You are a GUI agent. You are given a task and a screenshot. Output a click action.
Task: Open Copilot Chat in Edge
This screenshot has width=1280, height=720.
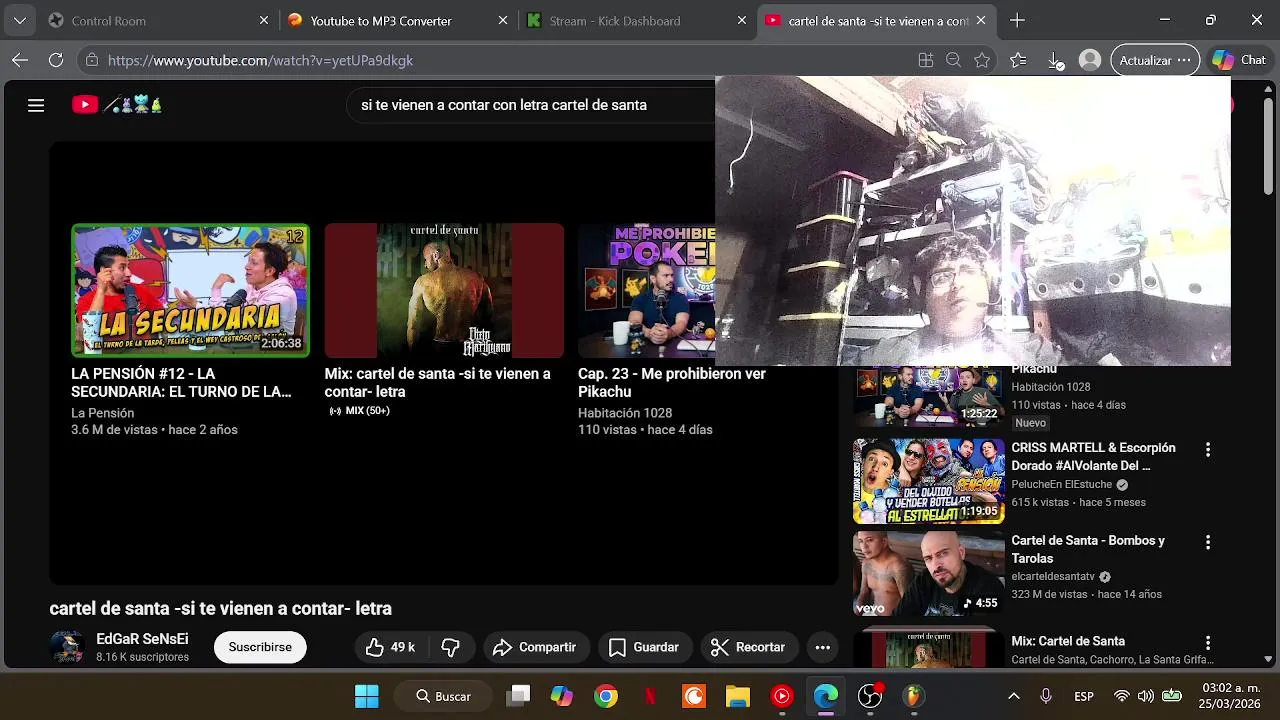click(1239, 60)
